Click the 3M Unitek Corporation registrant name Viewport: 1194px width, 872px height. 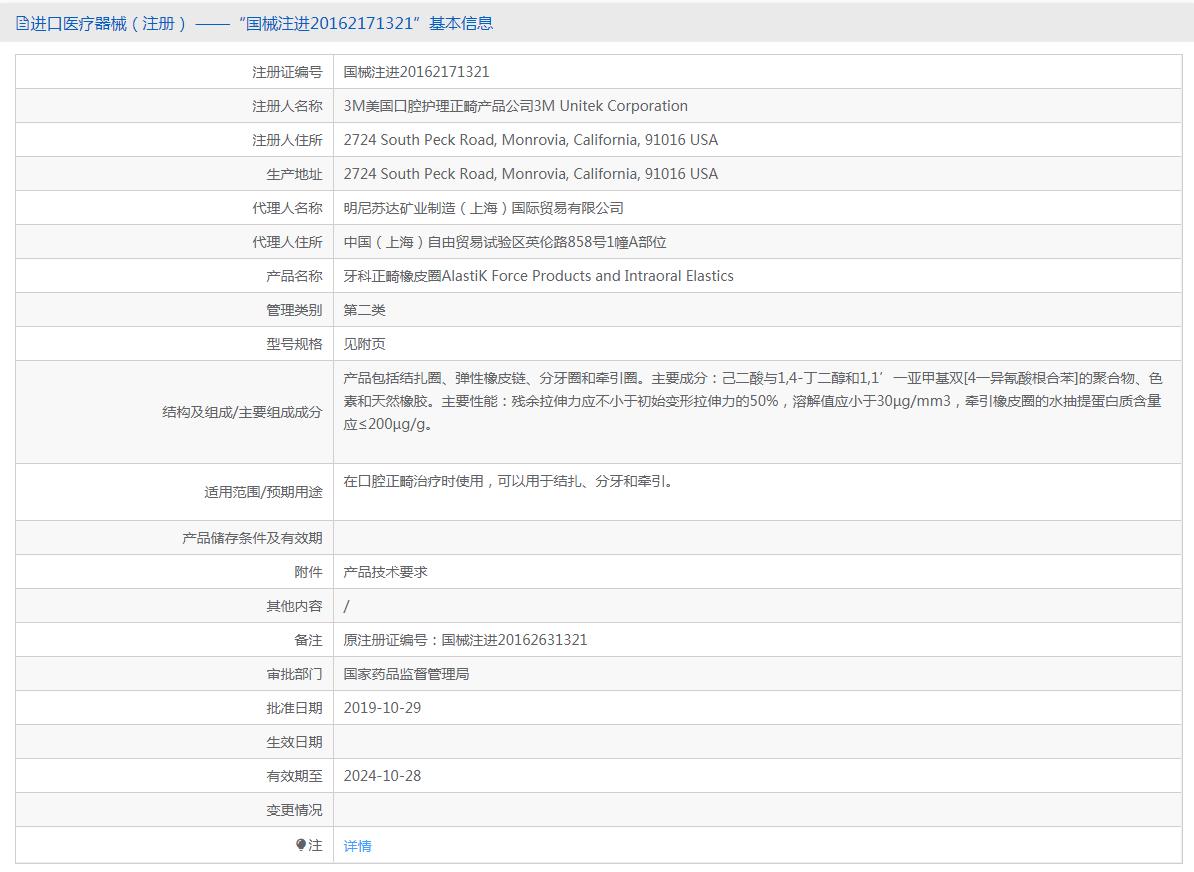[x=516, y=106]
